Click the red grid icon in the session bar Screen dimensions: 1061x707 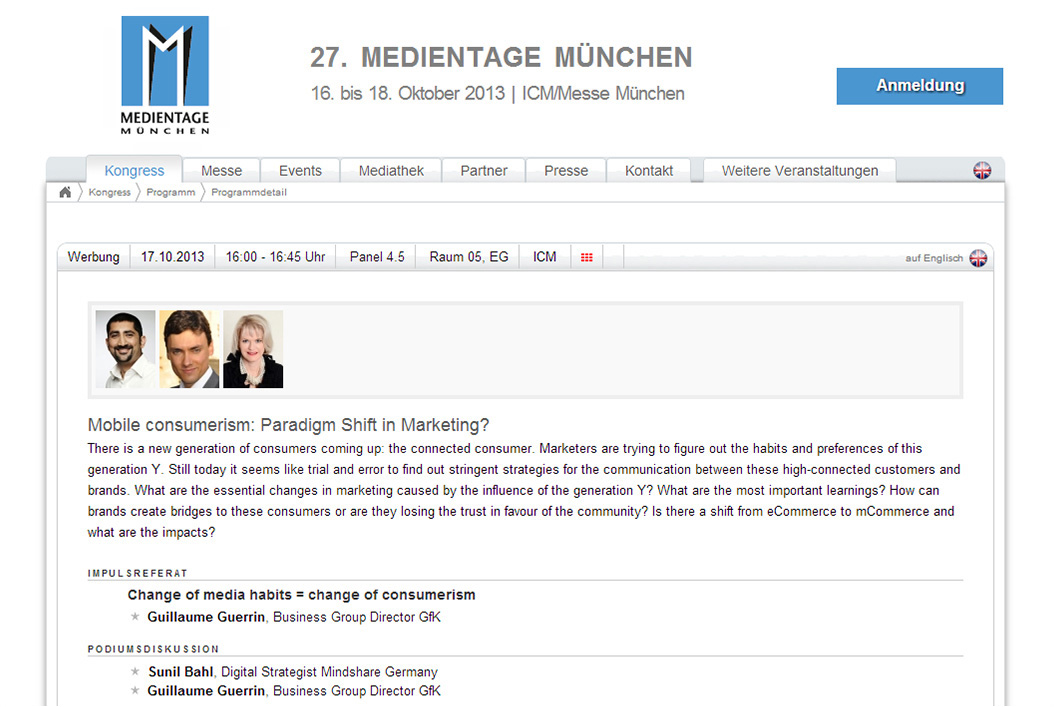coord(586,257)
